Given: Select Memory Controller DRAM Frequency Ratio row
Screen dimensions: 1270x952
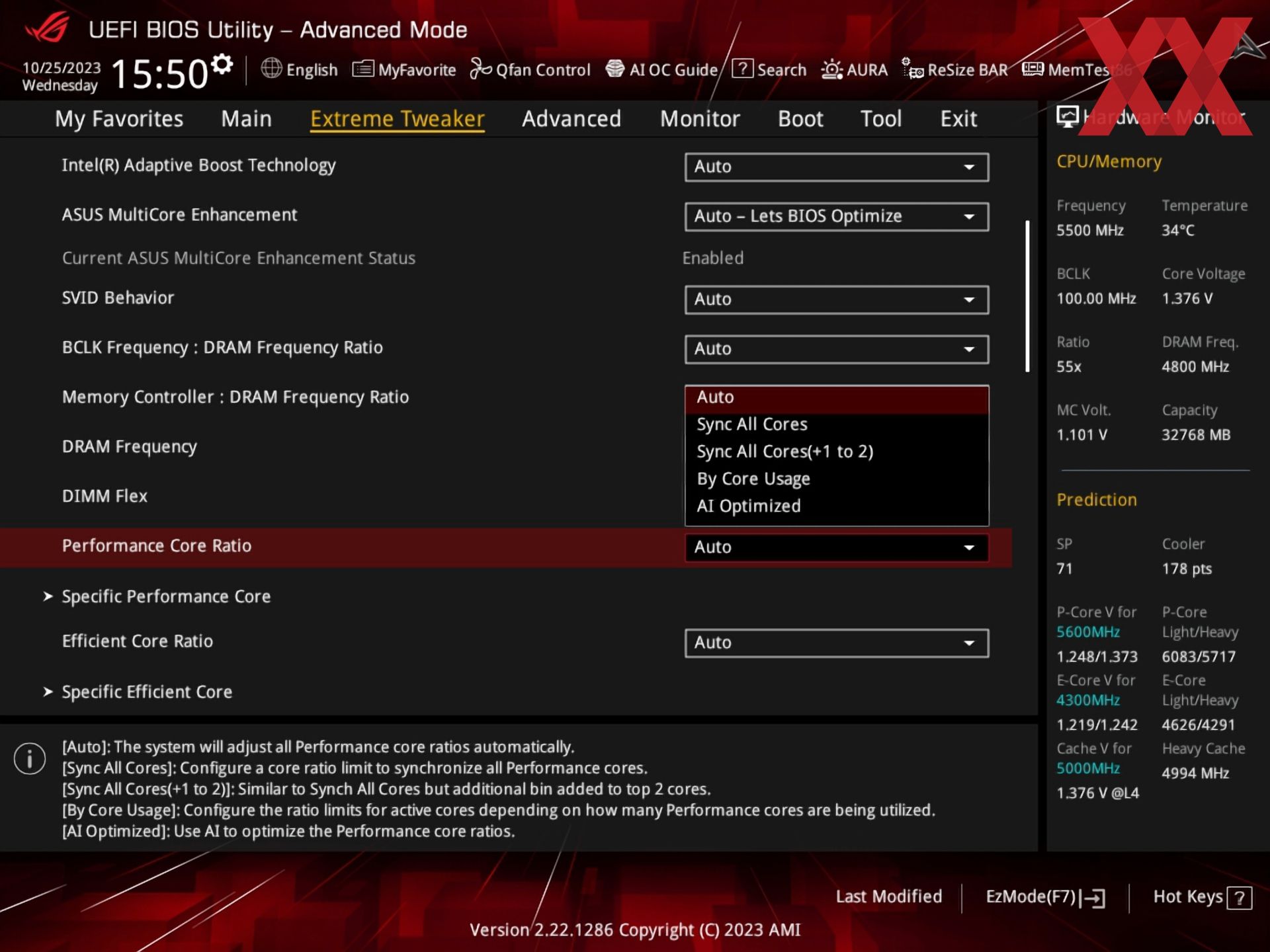Looking at the screenshot, I should click(235, 397).
